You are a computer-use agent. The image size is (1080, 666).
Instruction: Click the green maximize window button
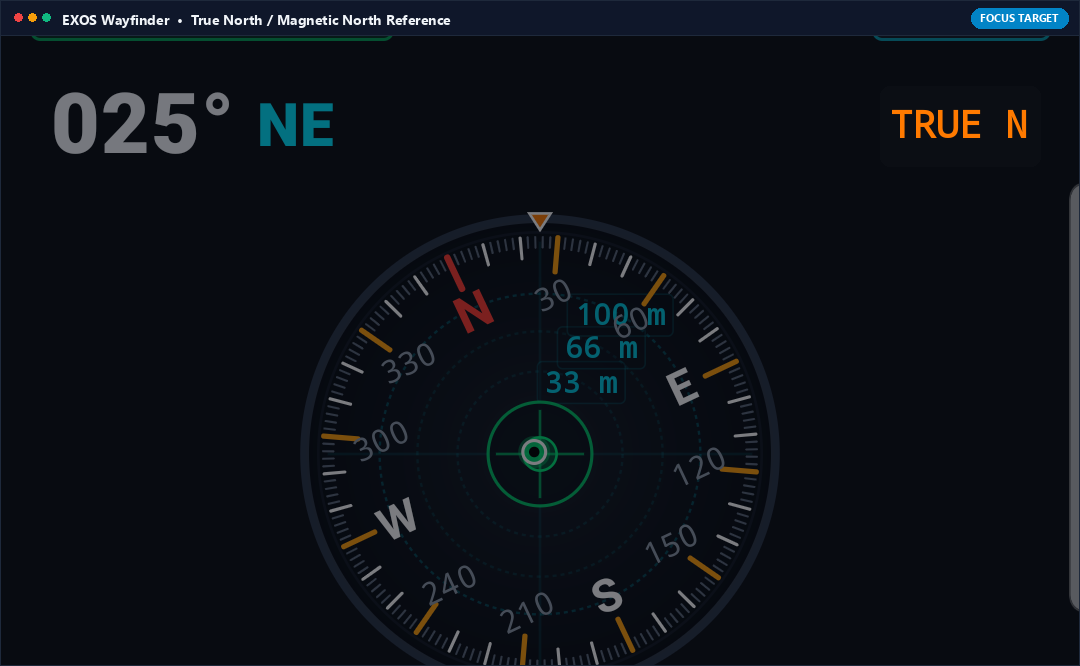pyautogui.click(x=47, y=18)
